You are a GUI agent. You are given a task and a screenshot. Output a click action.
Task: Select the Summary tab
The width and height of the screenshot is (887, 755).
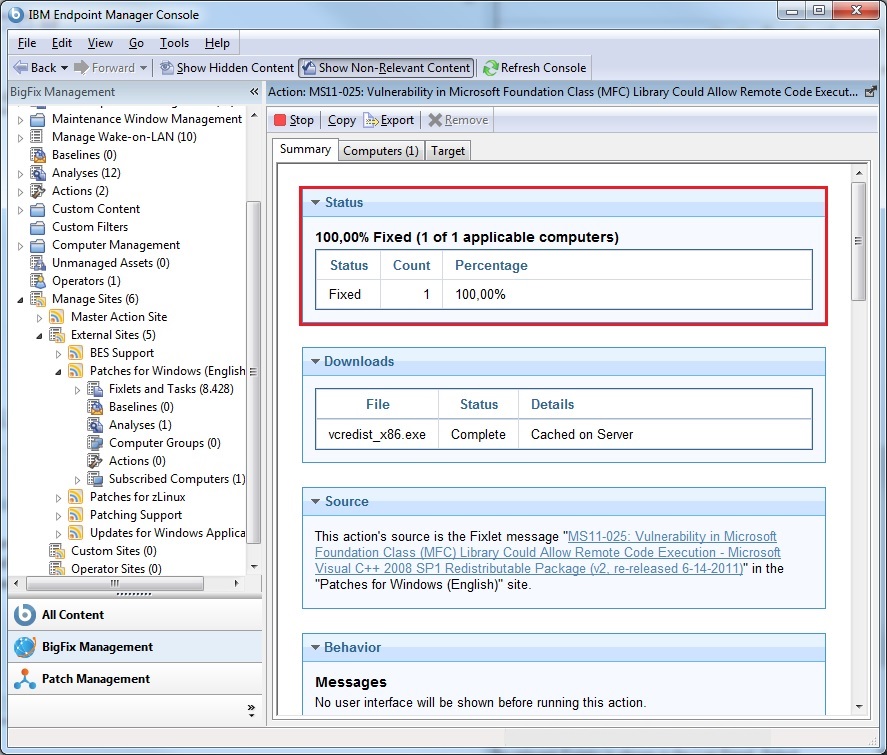pyautogui.click(x=305, y=149)
